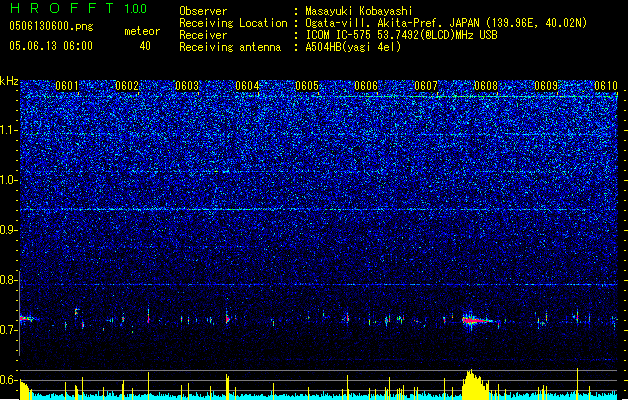
Task: Click the Receiving Location value text
Action: coord(446,23)
